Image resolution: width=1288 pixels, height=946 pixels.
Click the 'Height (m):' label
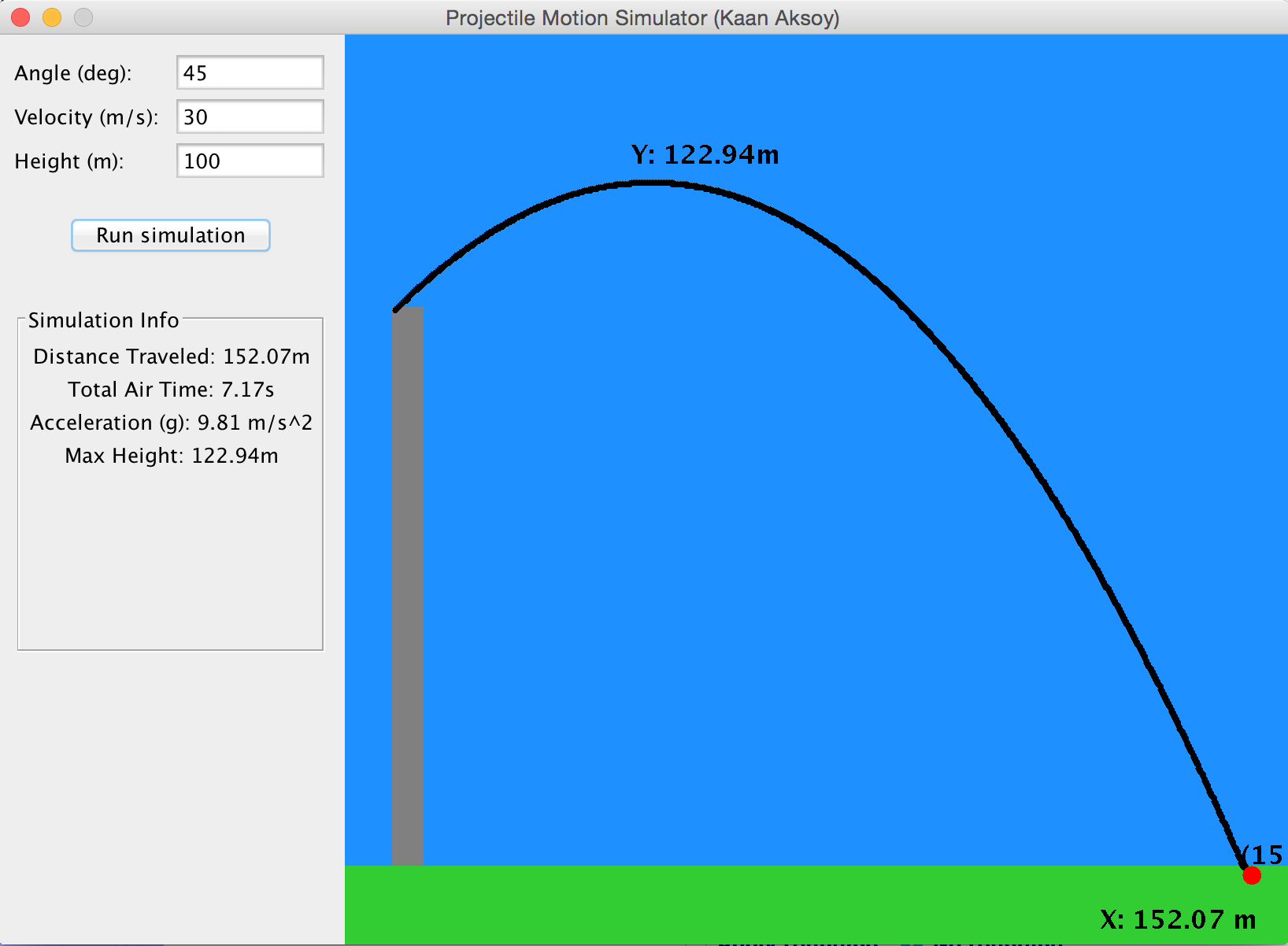point(69,161)
